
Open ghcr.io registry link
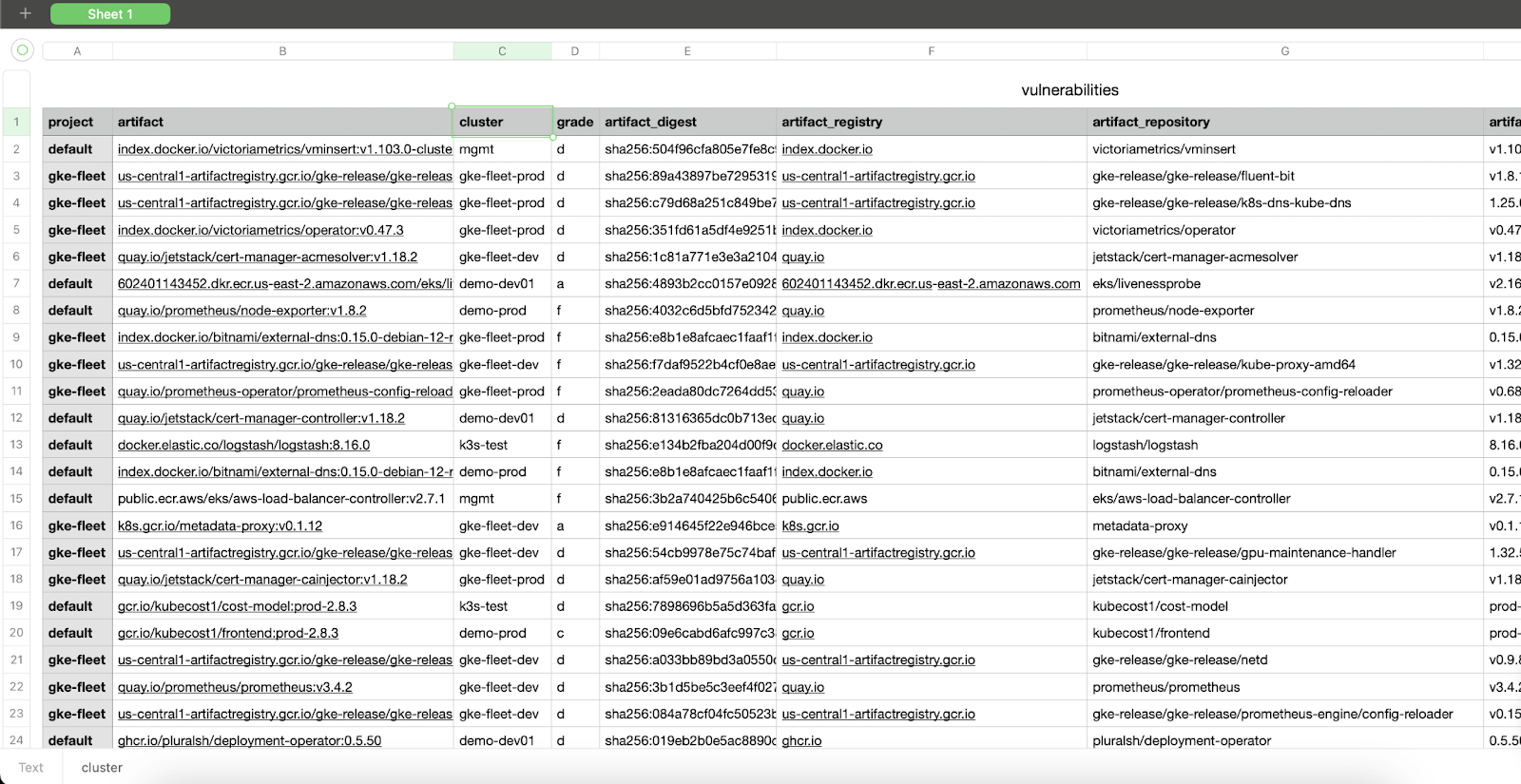[801, 740]
